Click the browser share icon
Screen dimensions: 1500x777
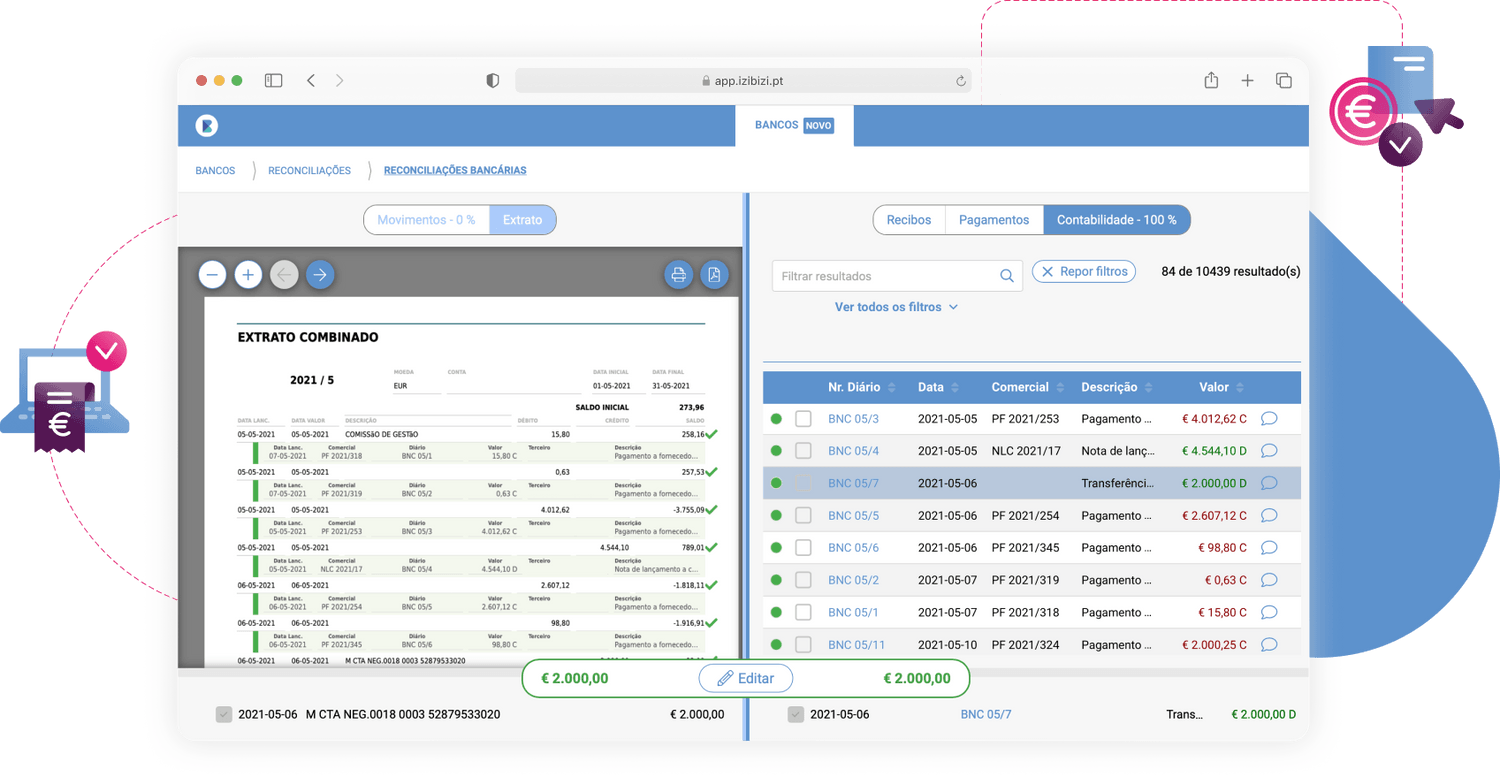click(x=1211, y=81)
